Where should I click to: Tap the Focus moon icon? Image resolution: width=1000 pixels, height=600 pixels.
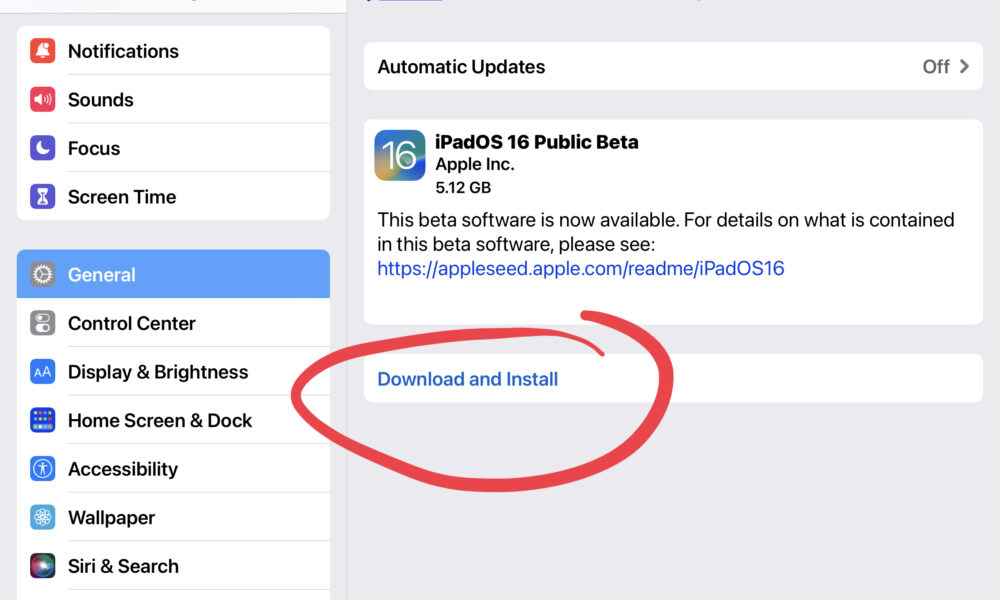click(43, 148)
